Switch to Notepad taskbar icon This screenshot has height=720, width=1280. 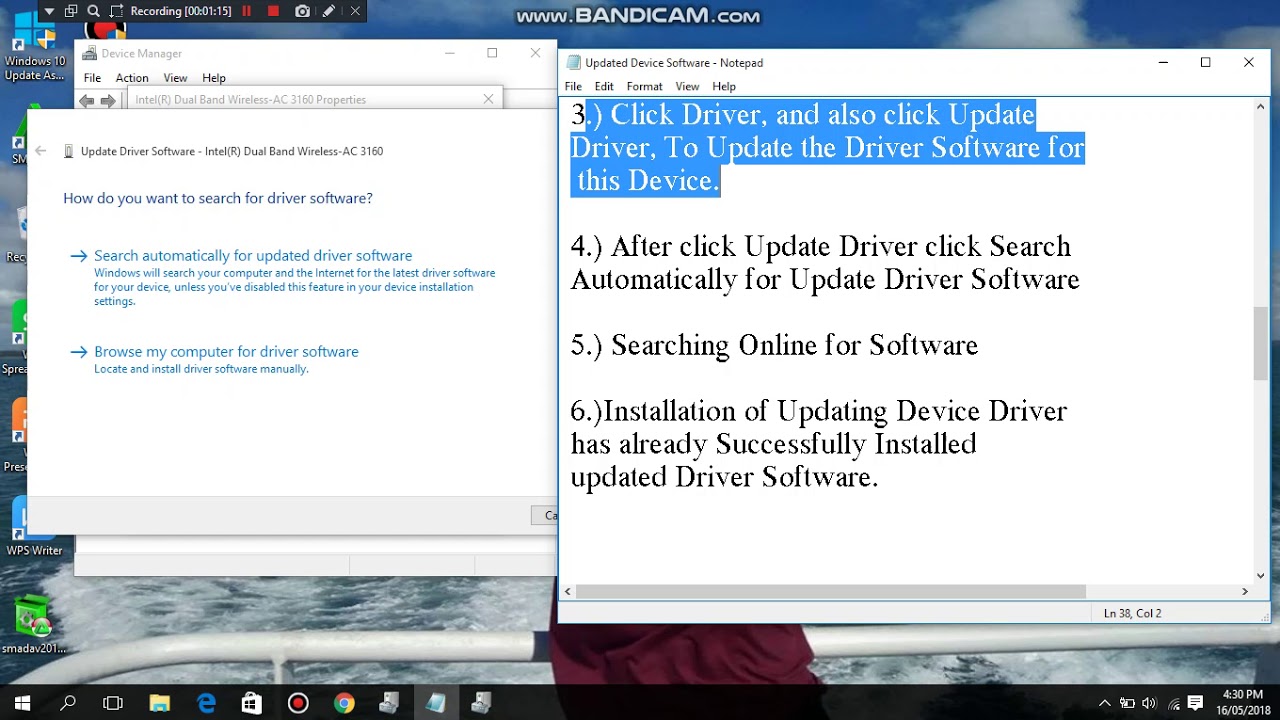point(436,703)
